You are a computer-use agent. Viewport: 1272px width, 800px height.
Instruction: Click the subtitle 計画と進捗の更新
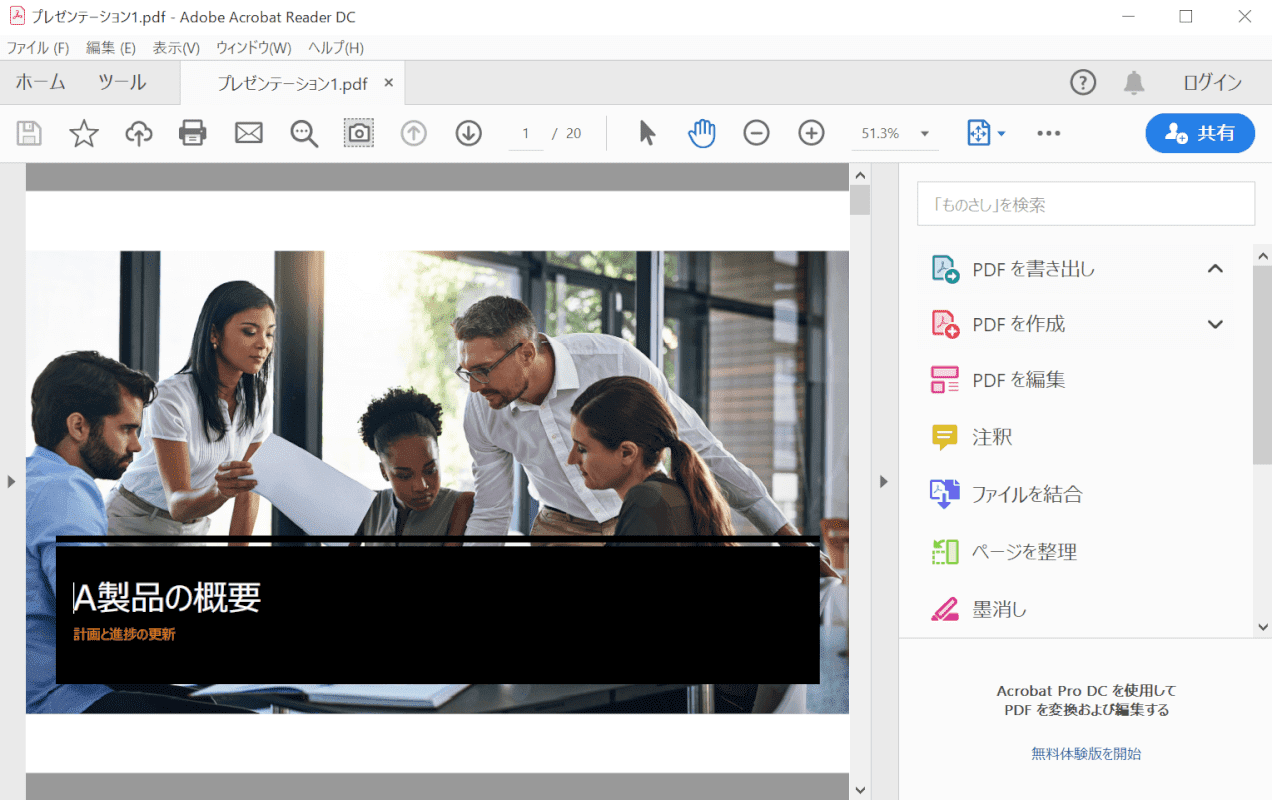124,634
